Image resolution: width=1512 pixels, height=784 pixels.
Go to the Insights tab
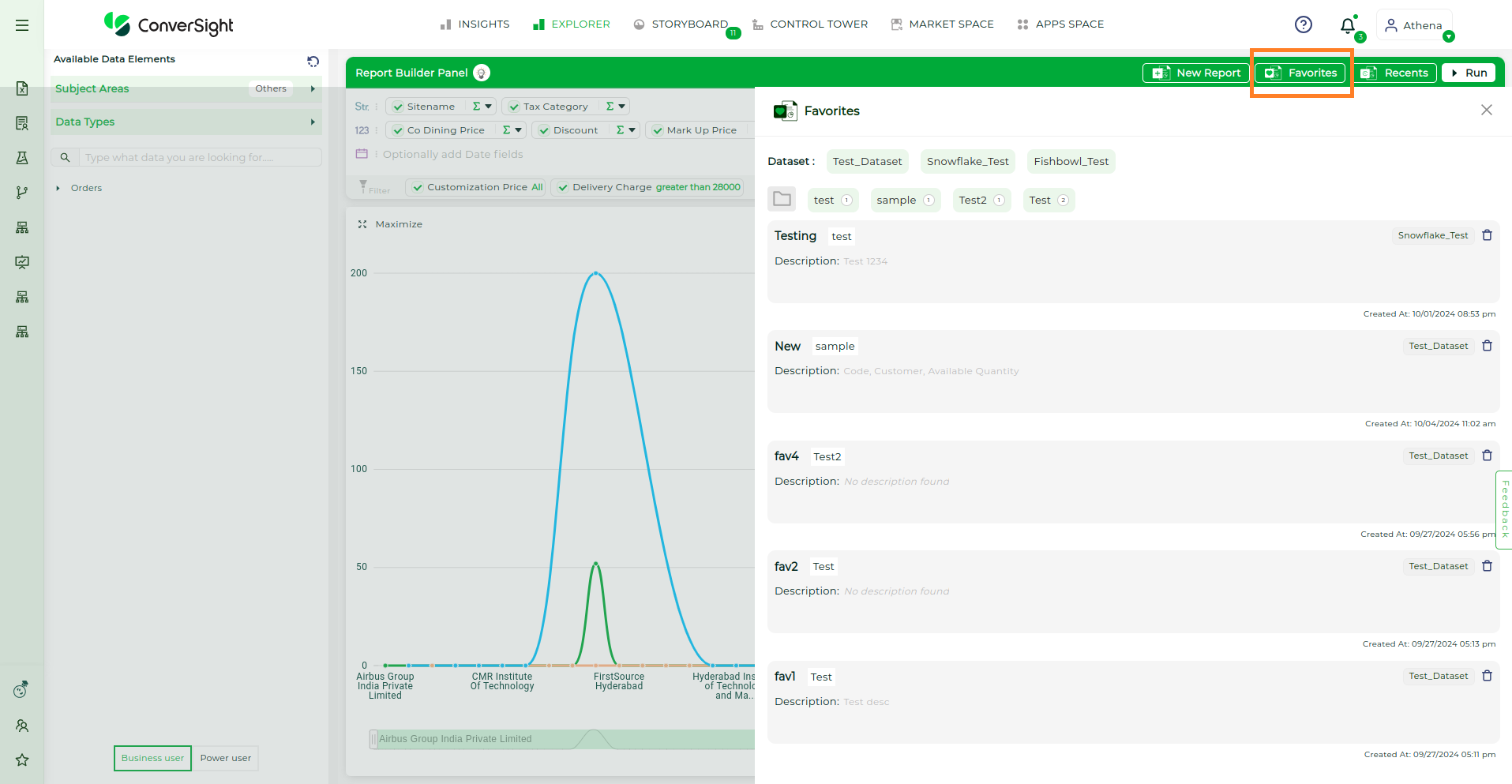[x=475, y=24]
